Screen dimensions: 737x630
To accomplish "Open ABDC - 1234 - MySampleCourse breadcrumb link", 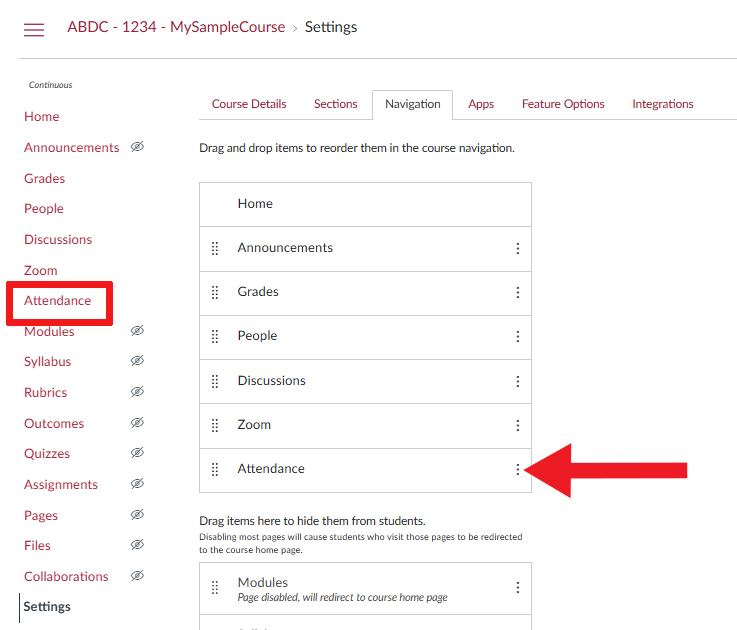I will [x=176, y=27].
